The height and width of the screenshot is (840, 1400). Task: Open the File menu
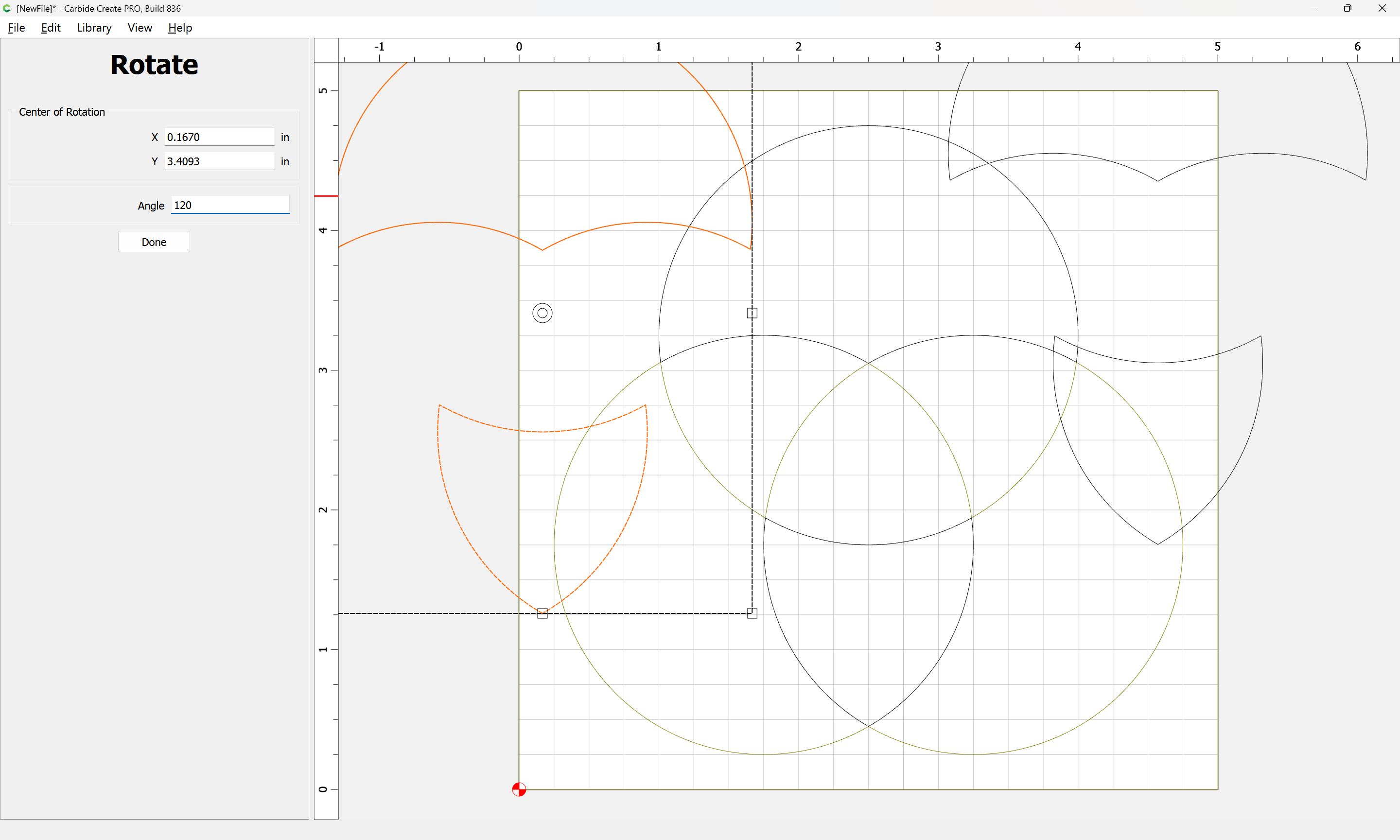click(17, 28)
